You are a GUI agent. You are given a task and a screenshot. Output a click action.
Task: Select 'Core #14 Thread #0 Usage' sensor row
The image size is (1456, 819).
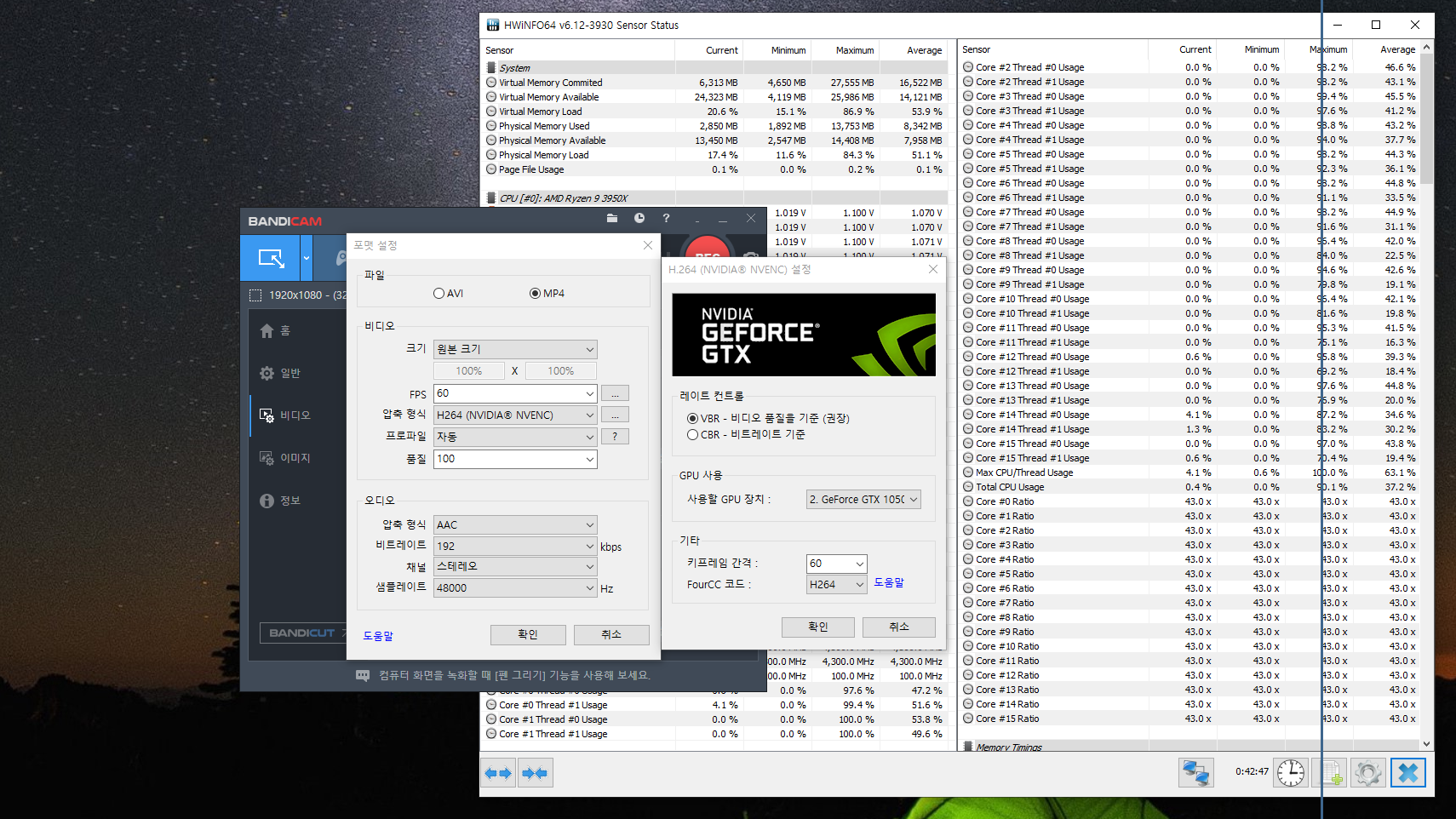point(1189,415)
